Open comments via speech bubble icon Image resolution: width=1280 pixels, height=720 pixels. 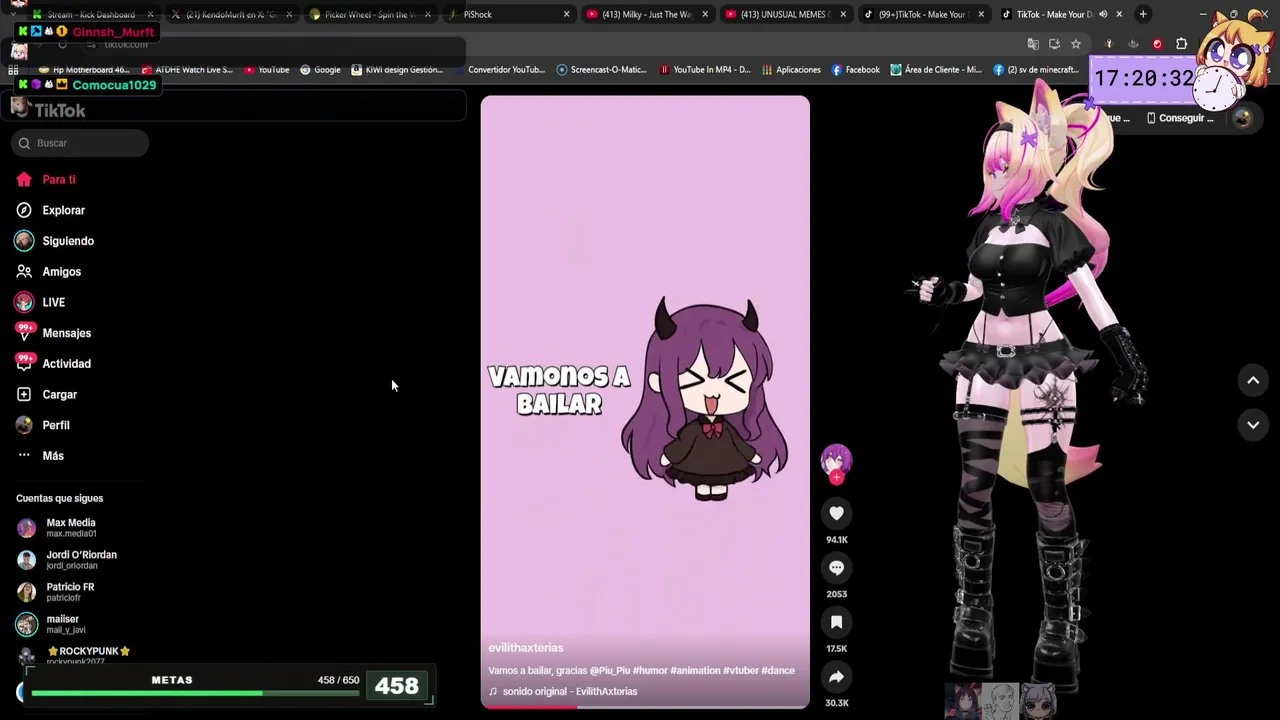(837, 568)
